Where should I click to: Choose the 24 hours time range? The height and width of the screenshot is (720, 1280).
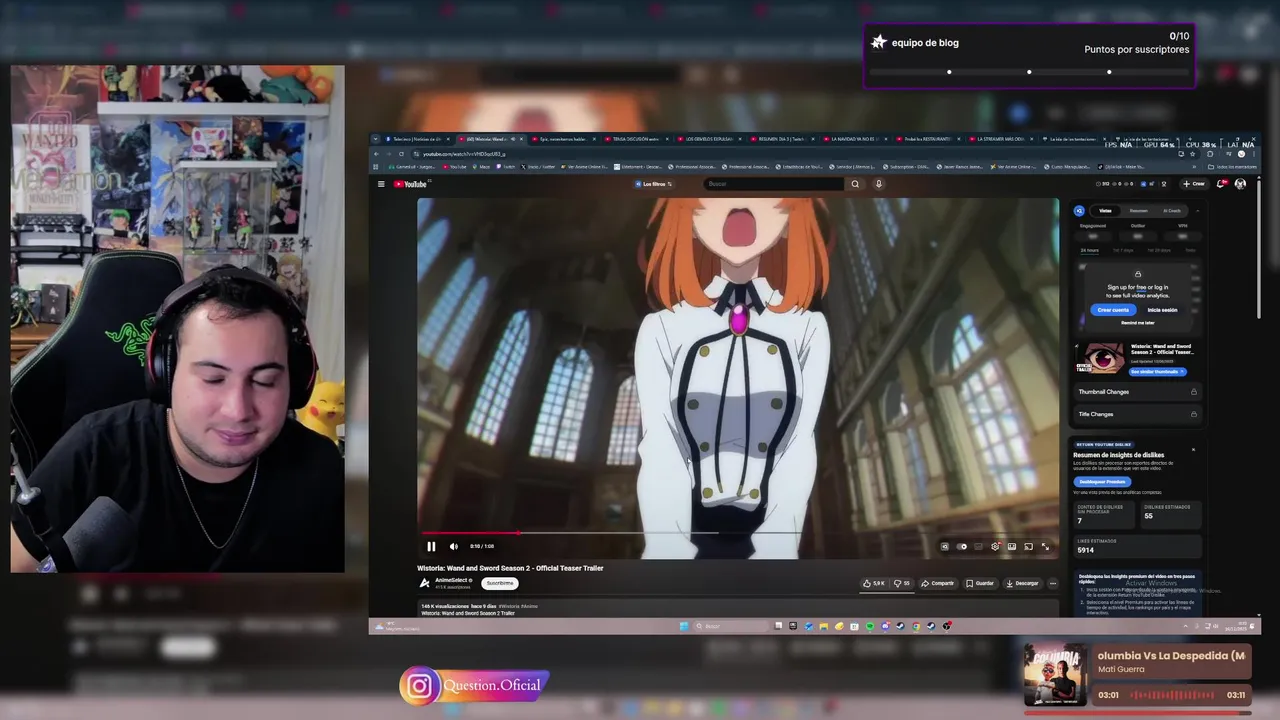coord(1090,251)
